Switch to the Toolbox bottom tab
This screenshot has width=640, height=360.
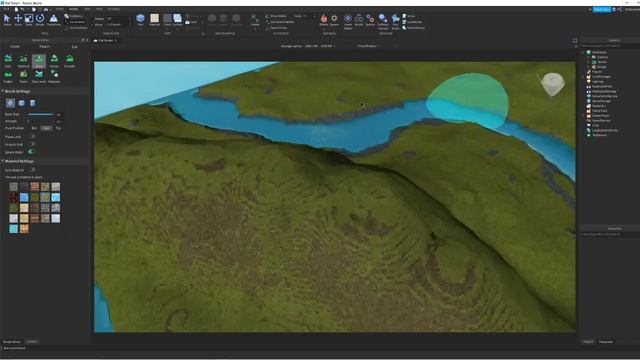tap(32, 342)
